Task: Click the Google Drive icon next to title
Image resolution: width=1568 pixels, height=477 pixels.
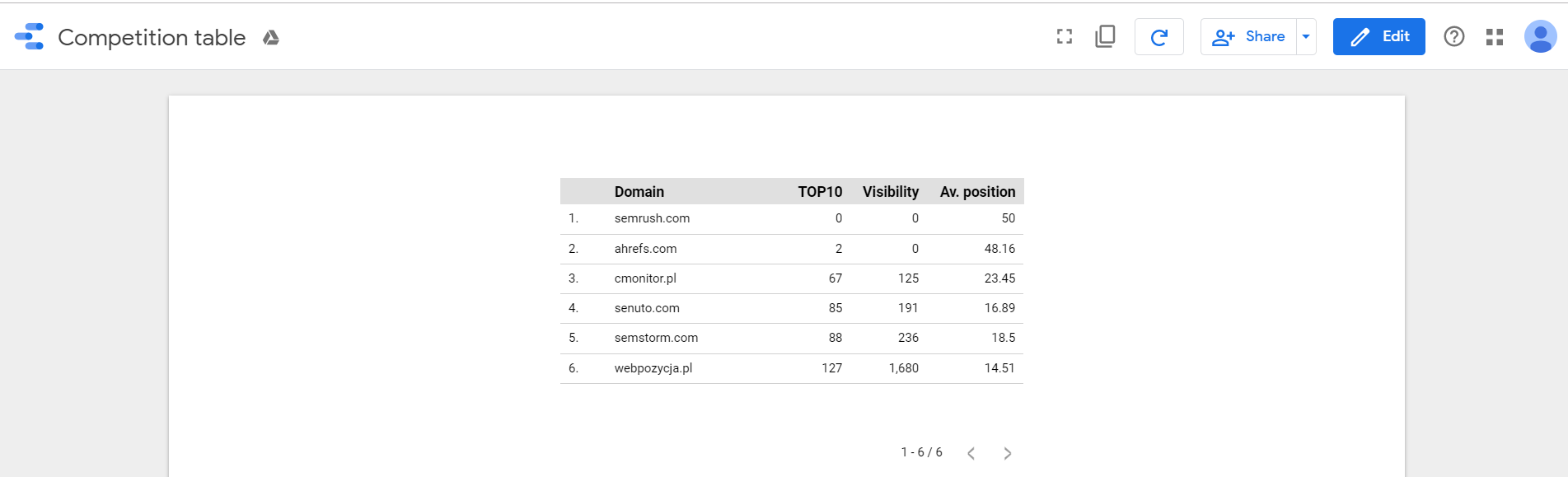Action: pos(271,38)
